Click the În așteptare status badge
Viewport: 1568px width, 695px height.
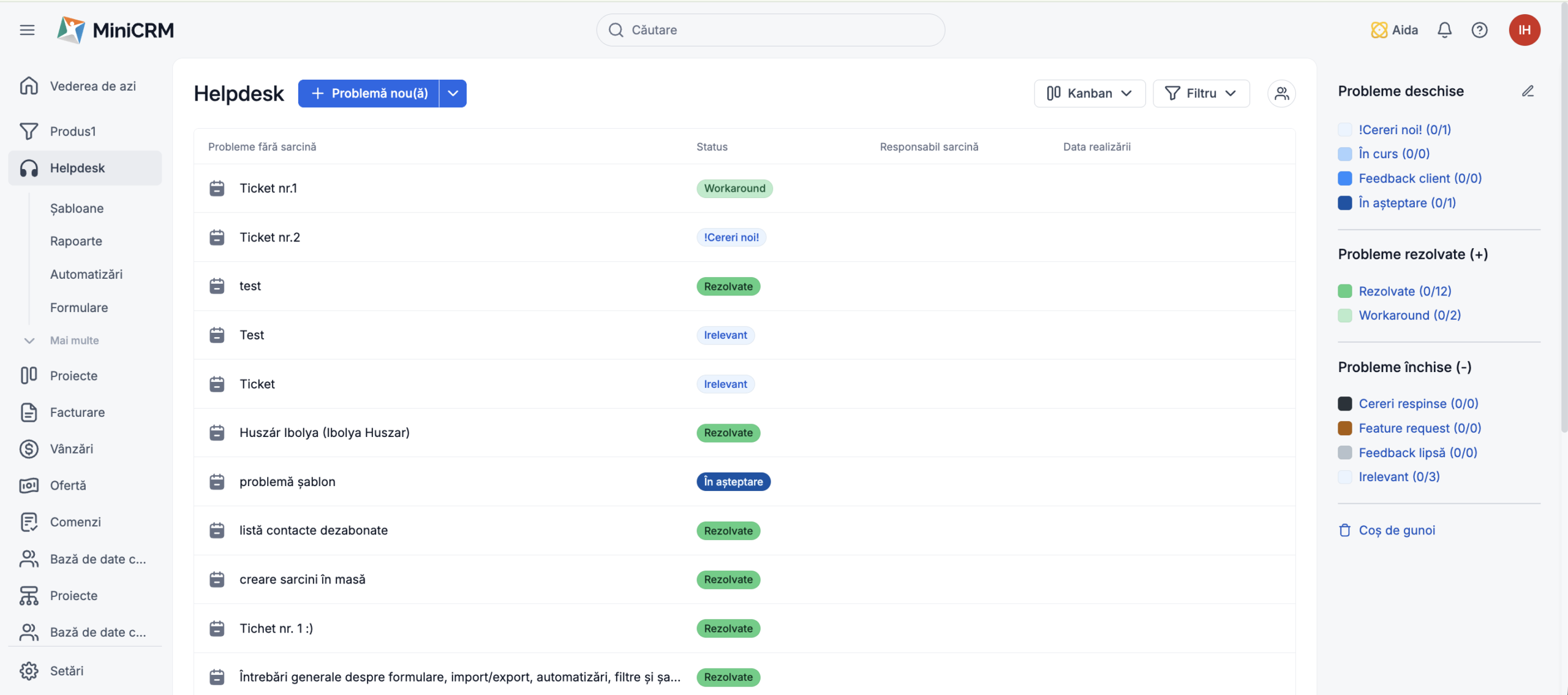pyautogui.click(x=733, y=482)
